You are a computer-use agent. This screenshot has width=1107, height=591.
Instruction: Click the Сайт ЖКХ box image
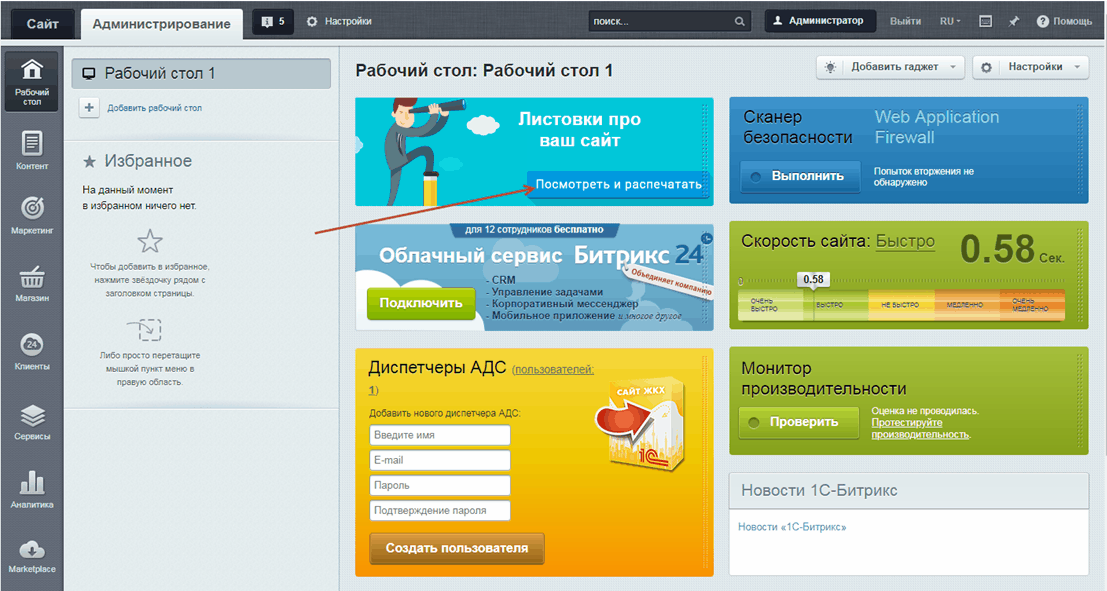tap(640, 424)
